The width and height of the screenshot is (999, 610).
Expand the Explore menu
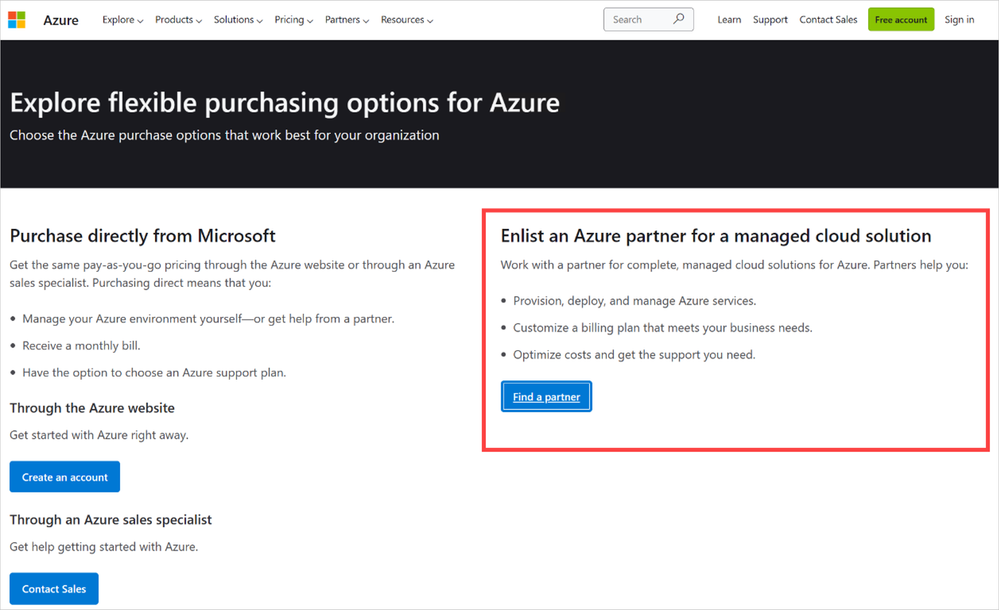(122, 20)
